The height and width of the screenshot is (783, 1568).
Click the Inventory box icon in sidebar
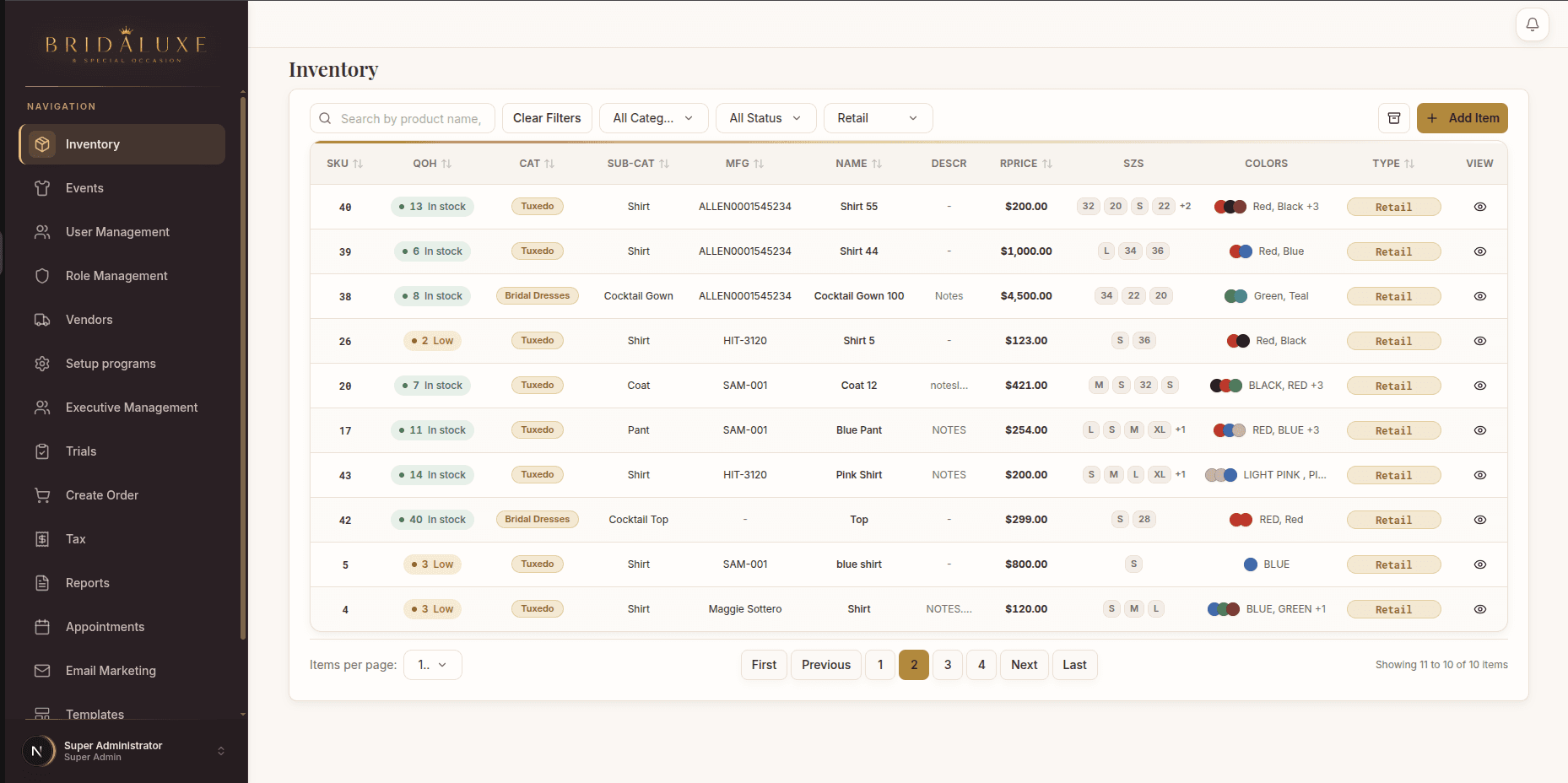click(42, 144)
